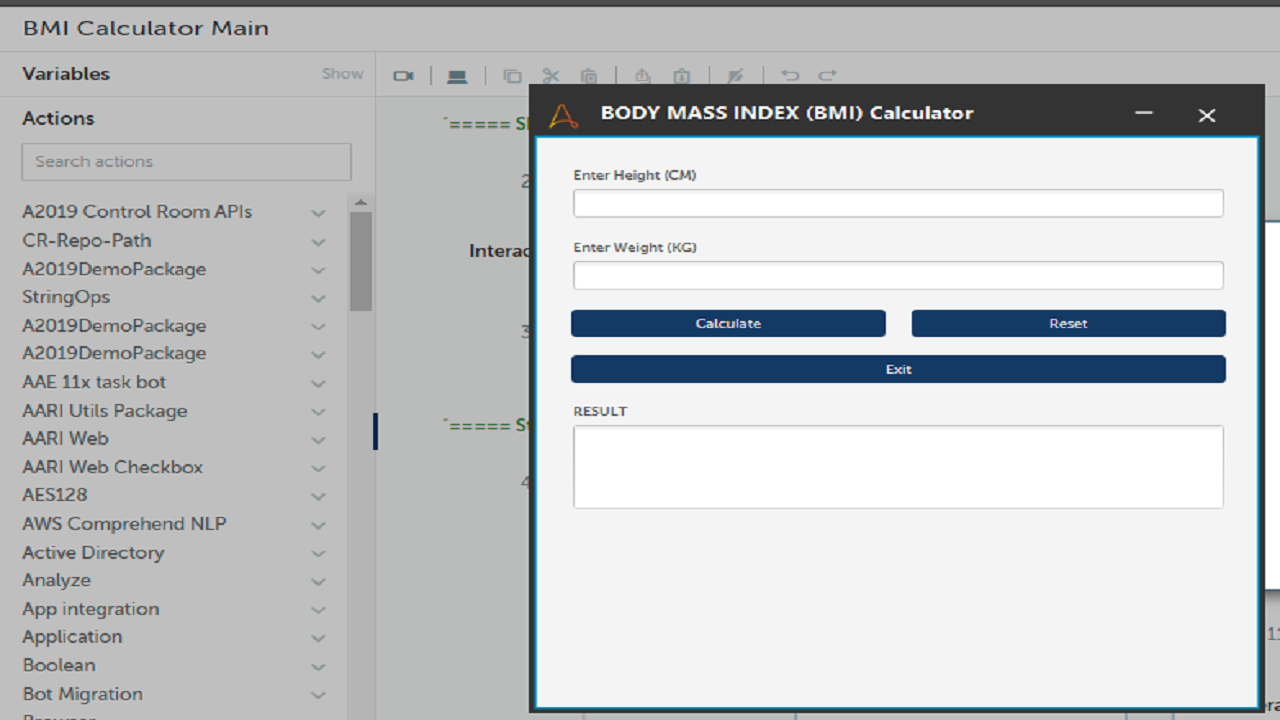
Task: Select 'AARI Utils Package' action
Action: 105,411
